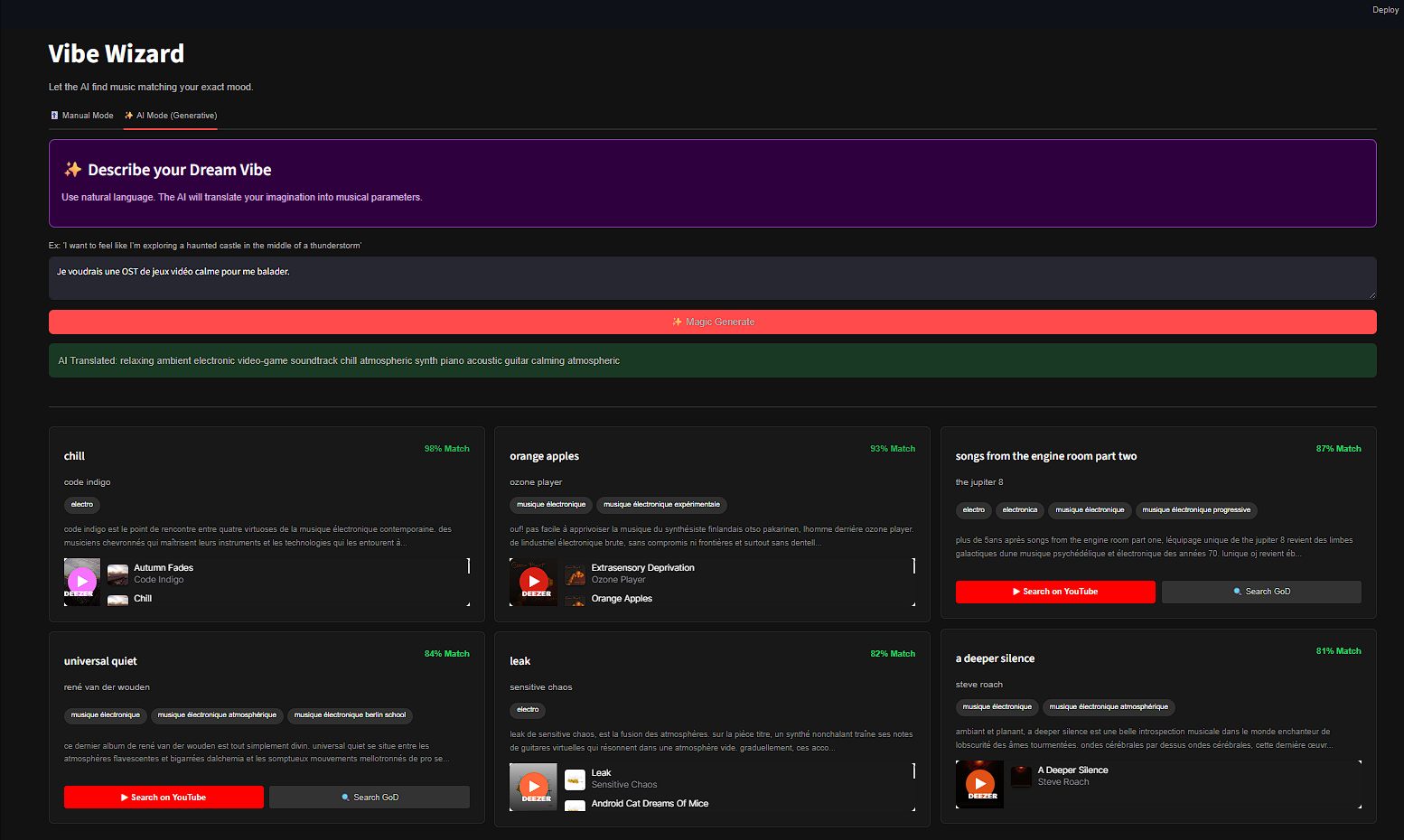
Task: Click the icon next to Manual Mode
Action: click(54, 115)
